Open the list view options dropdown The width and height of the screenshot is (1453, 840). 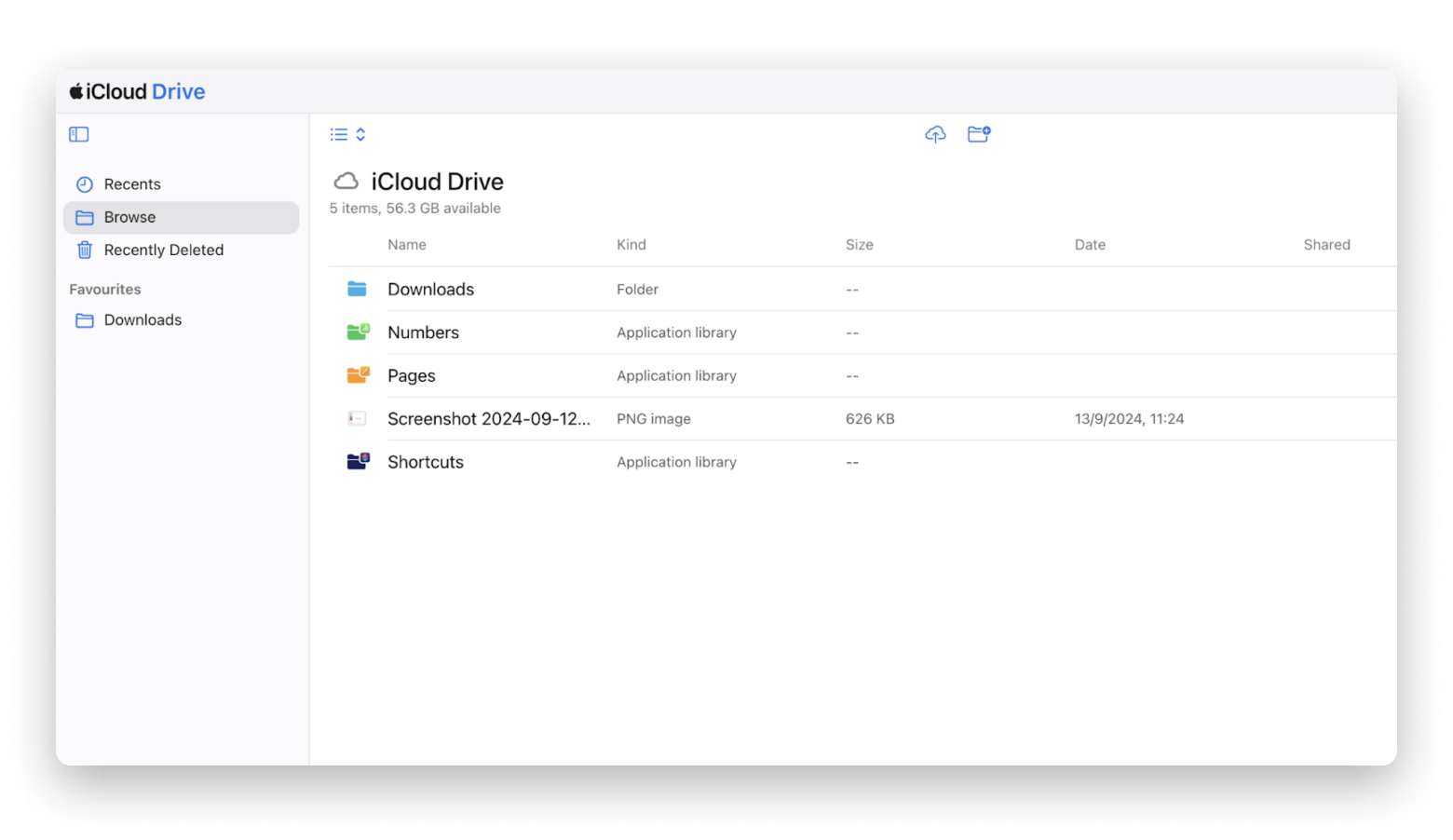[348, 135]
